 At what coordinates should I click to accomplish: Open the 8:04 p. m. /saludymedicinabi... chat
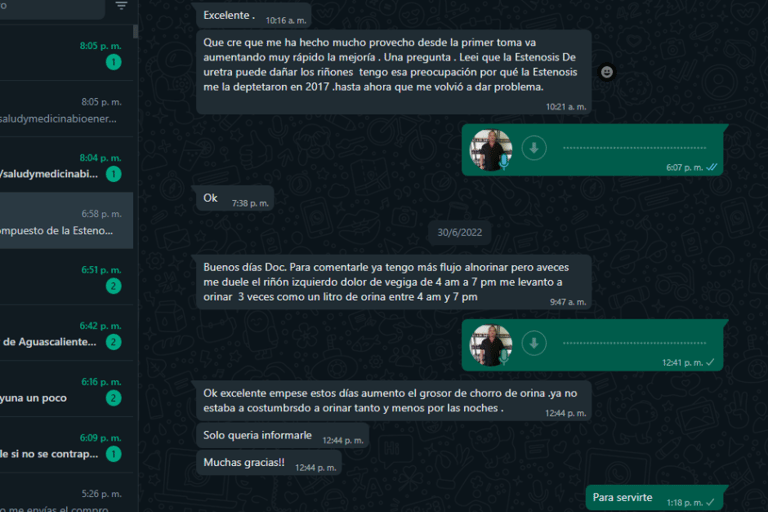click(67, 165)
